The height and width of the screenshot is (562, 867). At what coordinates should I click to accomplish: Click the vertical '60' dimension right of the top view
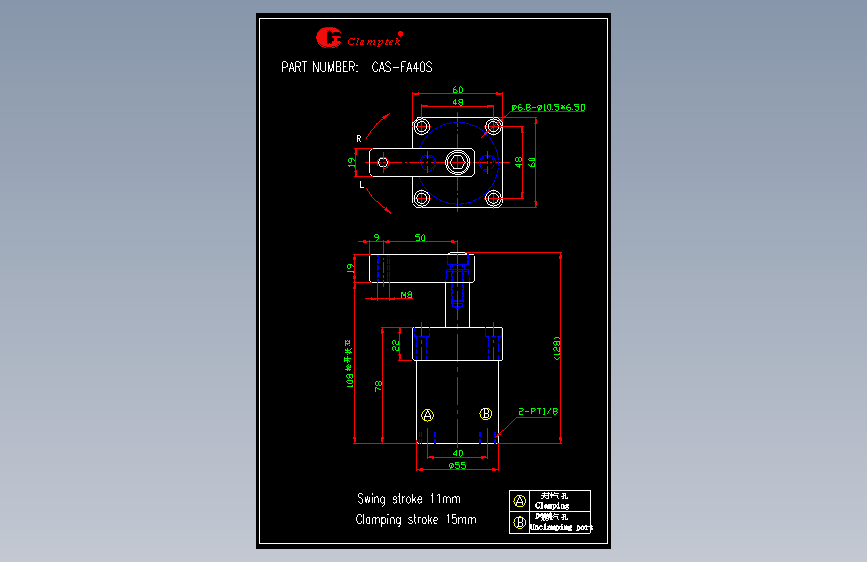pyautogui.click(x=531, y=162)
